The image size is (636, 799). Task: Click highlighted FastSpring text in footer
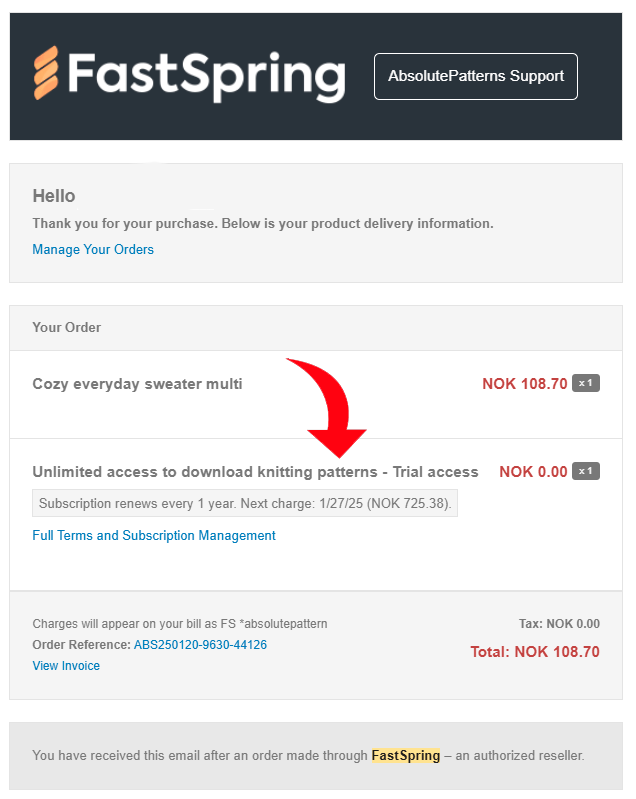coord(406,755)
